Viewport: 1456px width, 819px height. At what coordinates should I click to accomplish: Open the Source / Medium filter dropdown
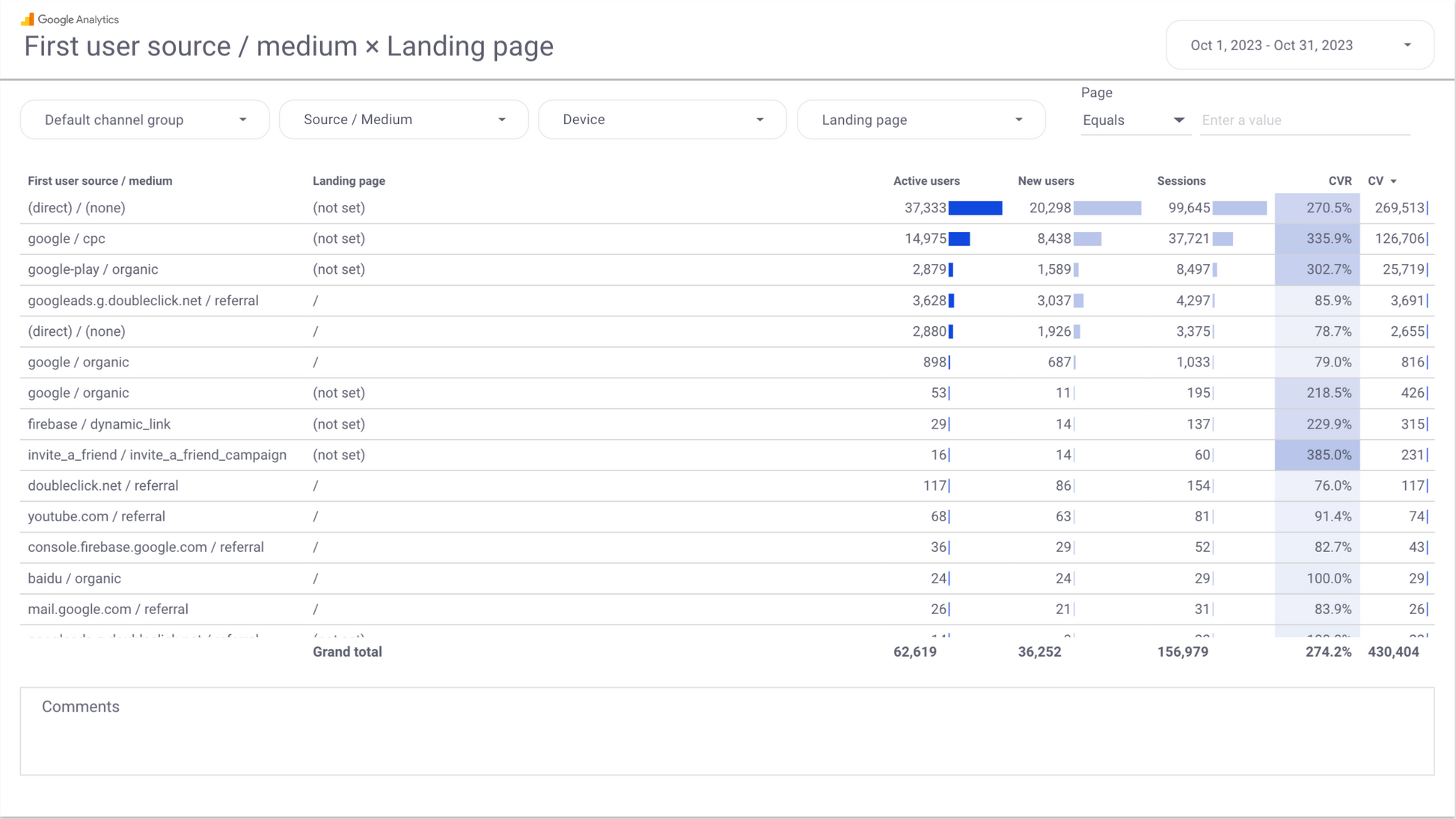point(403,120)
